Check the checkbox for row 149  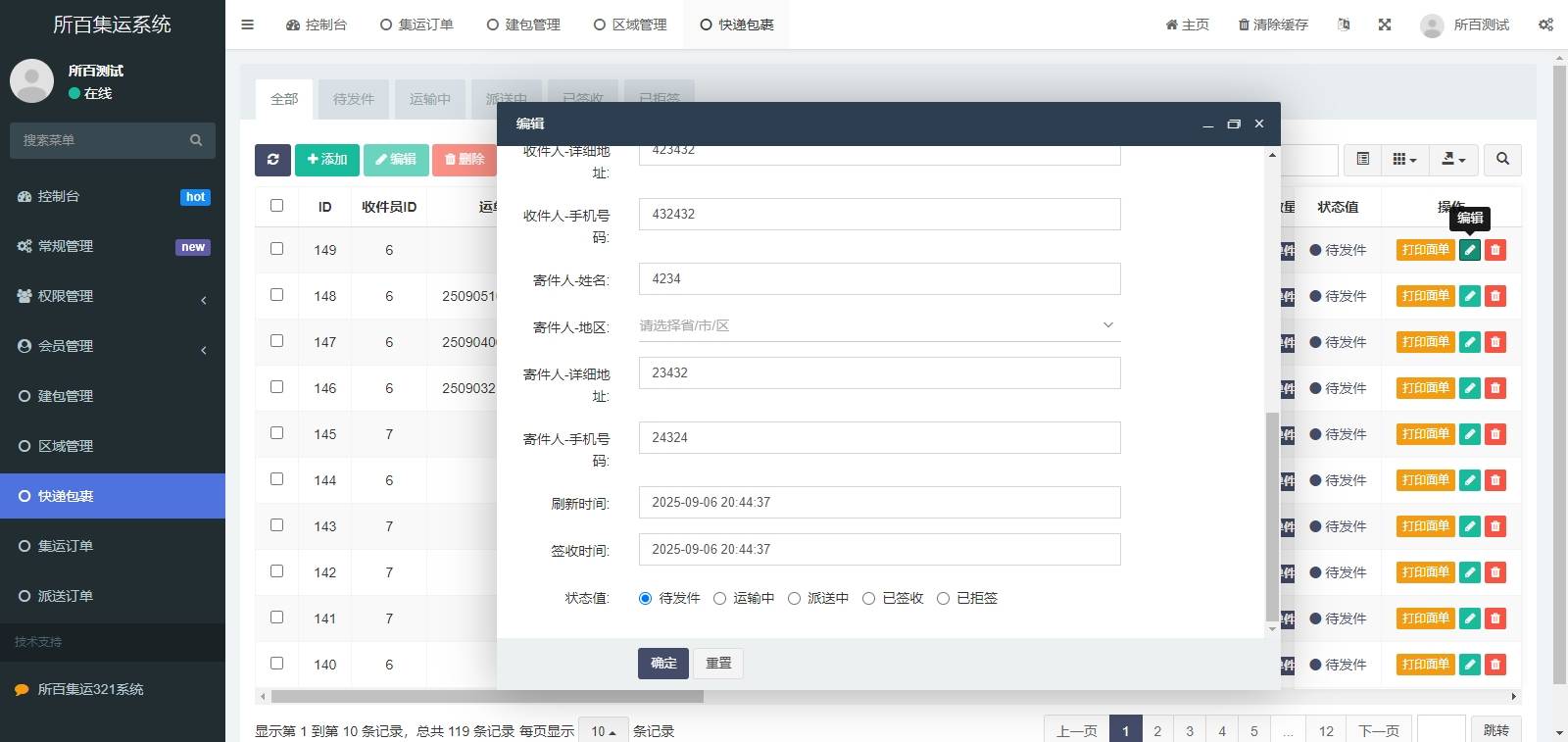pyautogui.click(x=276, y=249)
